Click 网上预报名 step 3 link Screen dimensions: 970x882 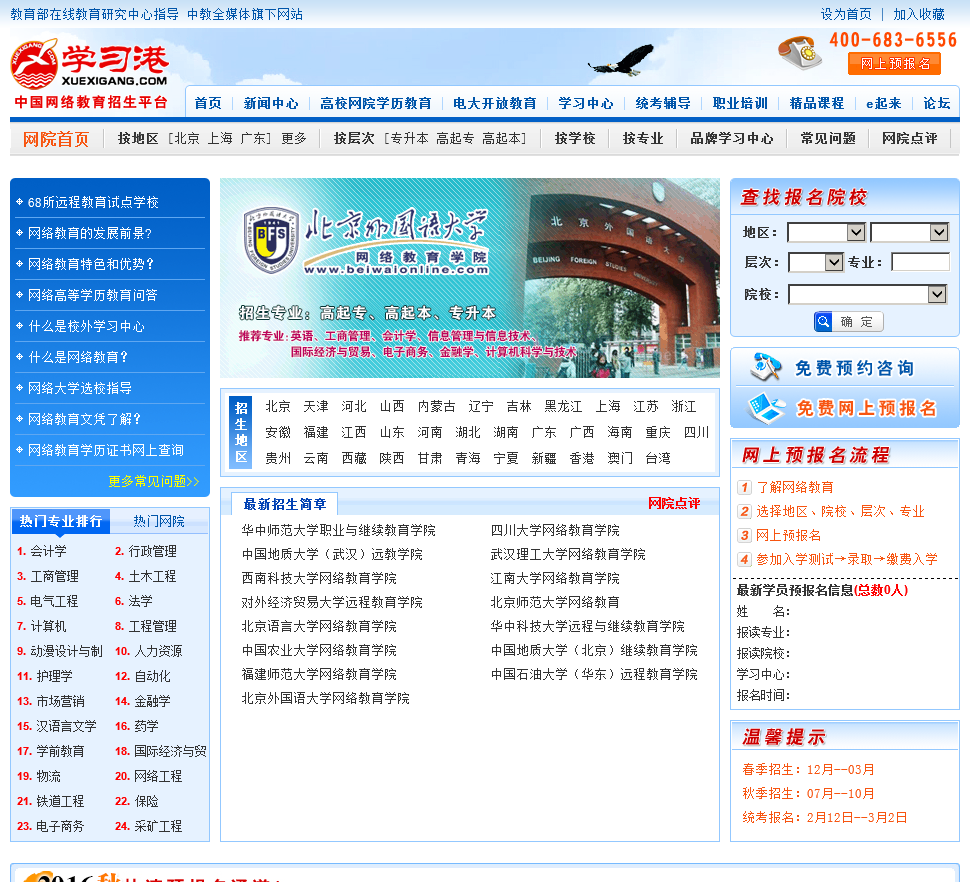[788, 536]
